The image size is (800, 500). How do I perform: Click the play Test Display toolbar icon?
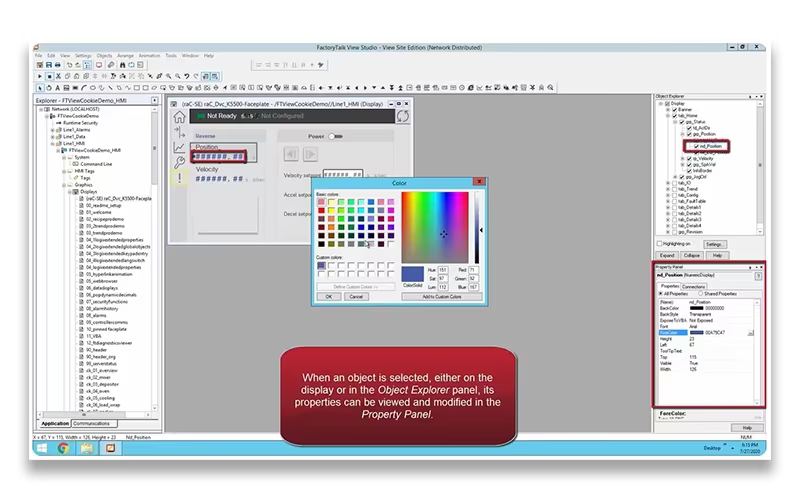(x=40, y=76)
